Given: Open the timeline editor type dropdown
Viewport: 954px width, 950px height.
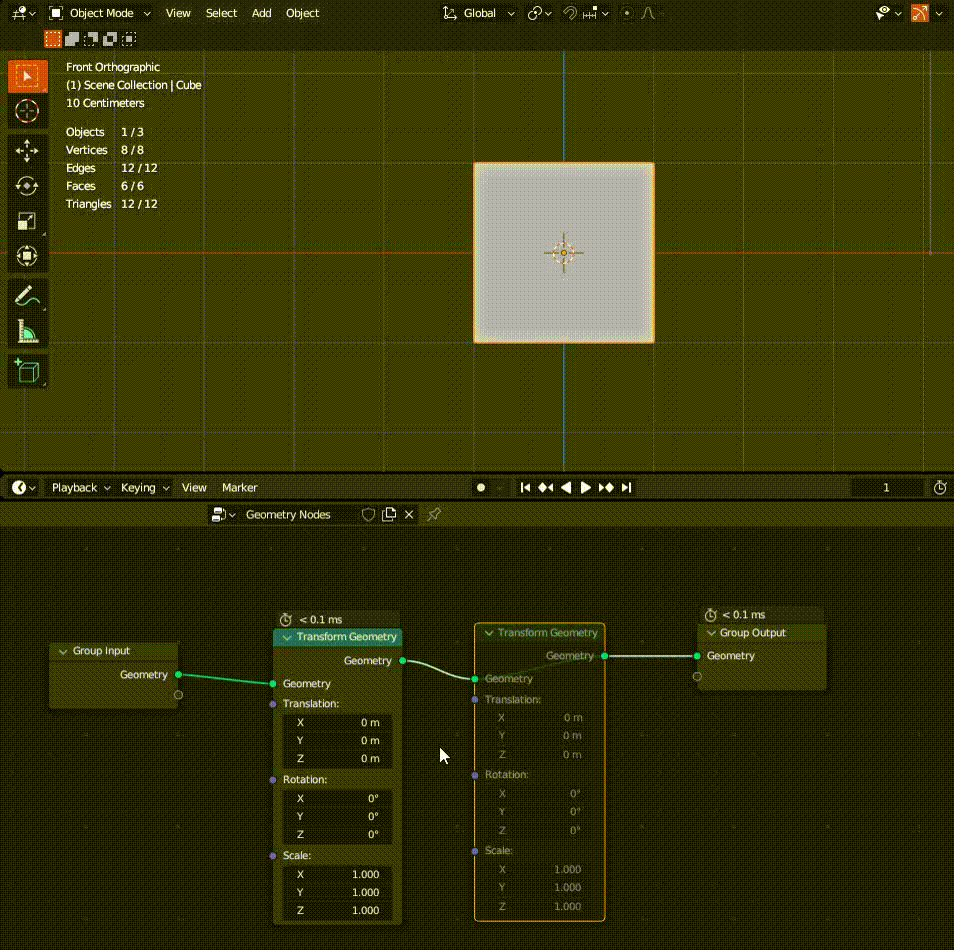Looking at the screenshot, I should coord(24,487).
